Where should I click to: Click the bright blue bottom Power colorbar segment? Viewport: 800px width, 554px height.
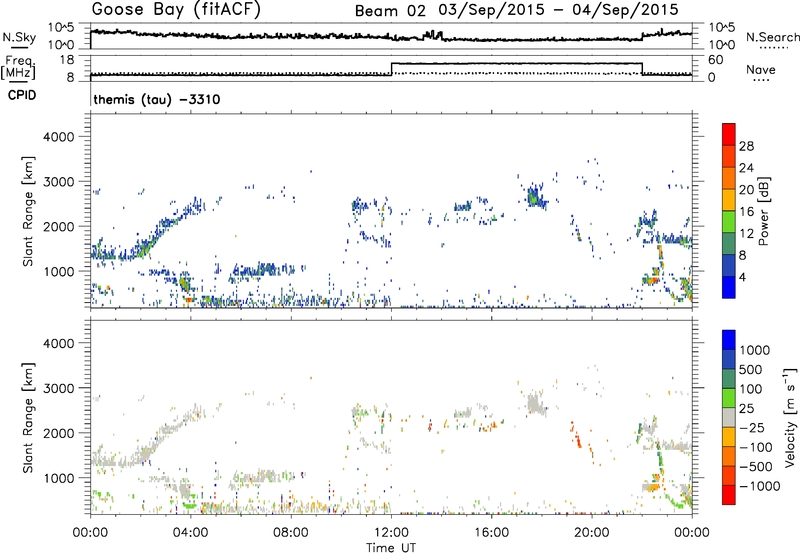pyautogui.click(x=729, y=287)
